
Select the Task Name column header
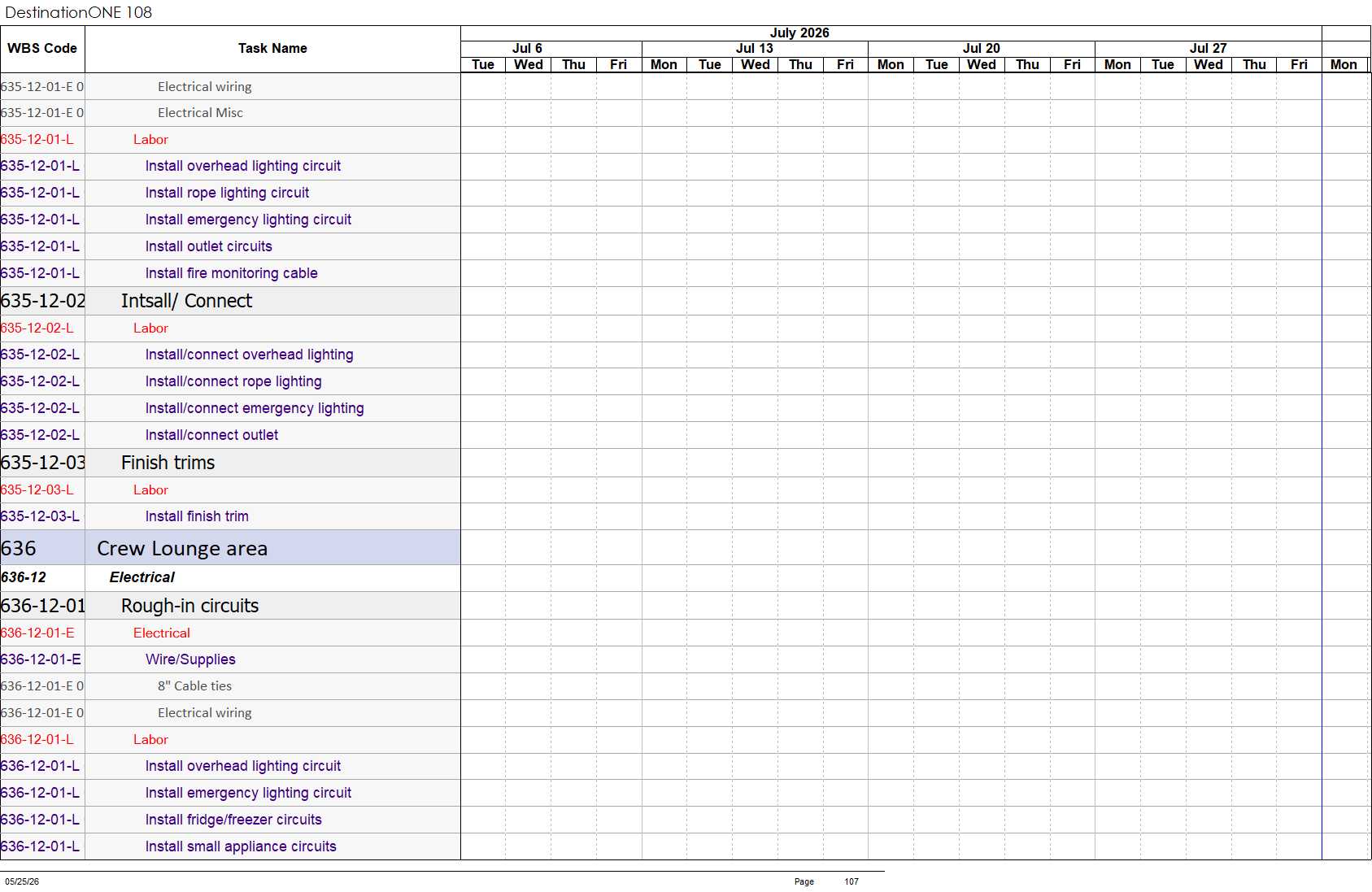[x=272, y=49]
